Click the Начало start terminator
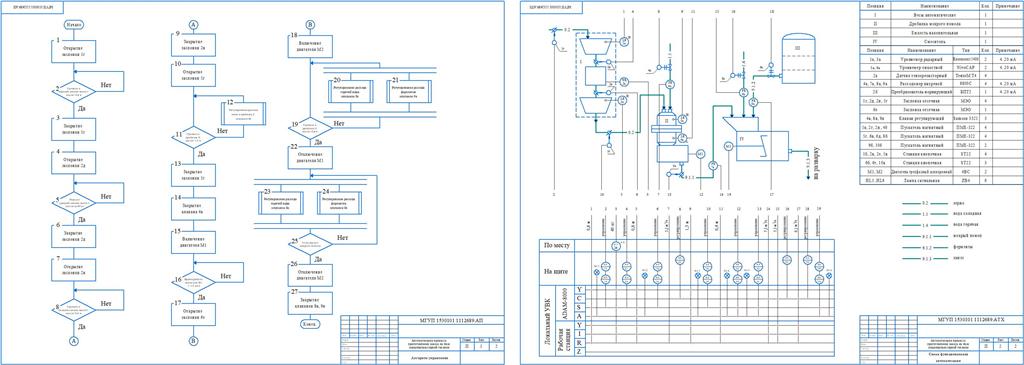 [x=72, y=24]
